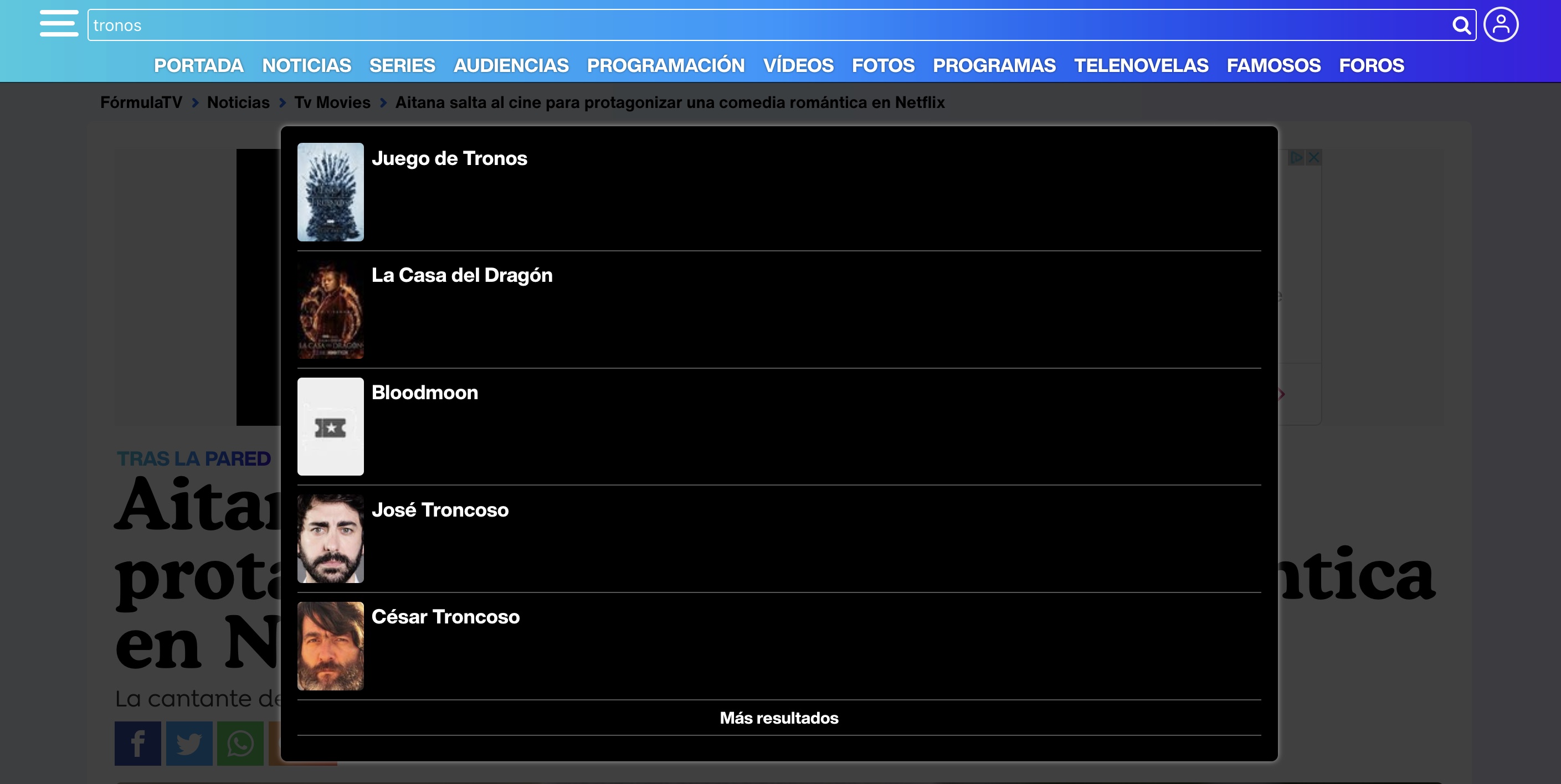Open the NOTICIAS section
The height and width of the screenshot is (784, 1561).
click(307, 65)
